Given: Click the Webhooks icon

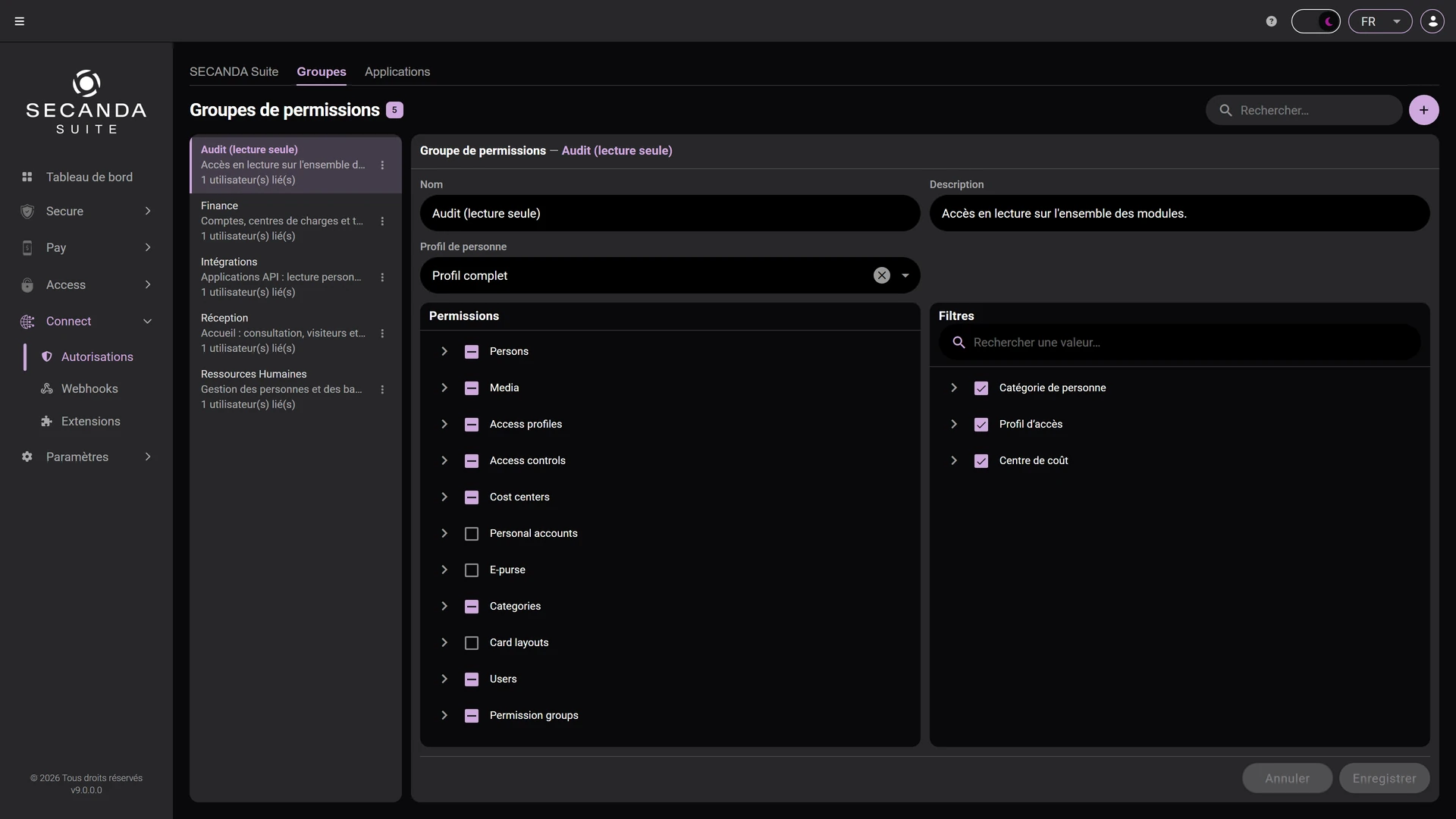Looking at the screenshot, I should (x=47, y=388).
